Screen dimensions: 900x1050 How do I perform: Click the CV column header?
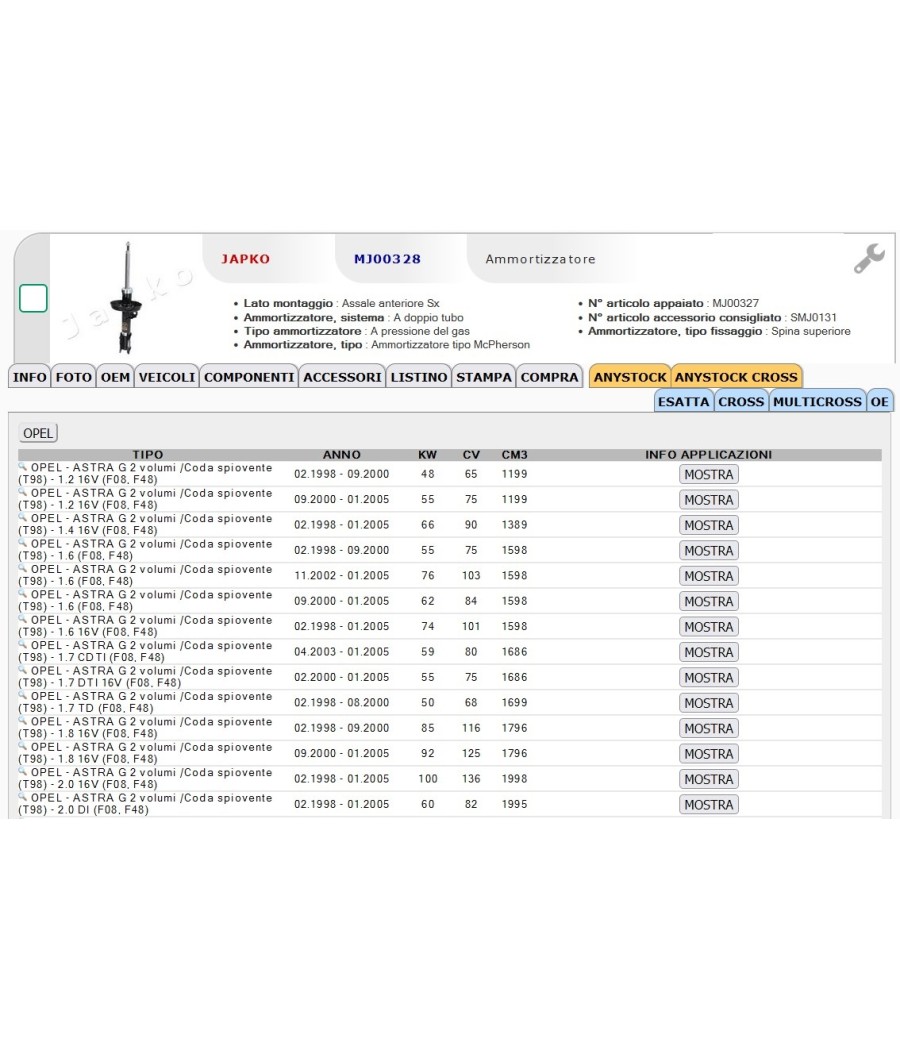click(471, 455)
